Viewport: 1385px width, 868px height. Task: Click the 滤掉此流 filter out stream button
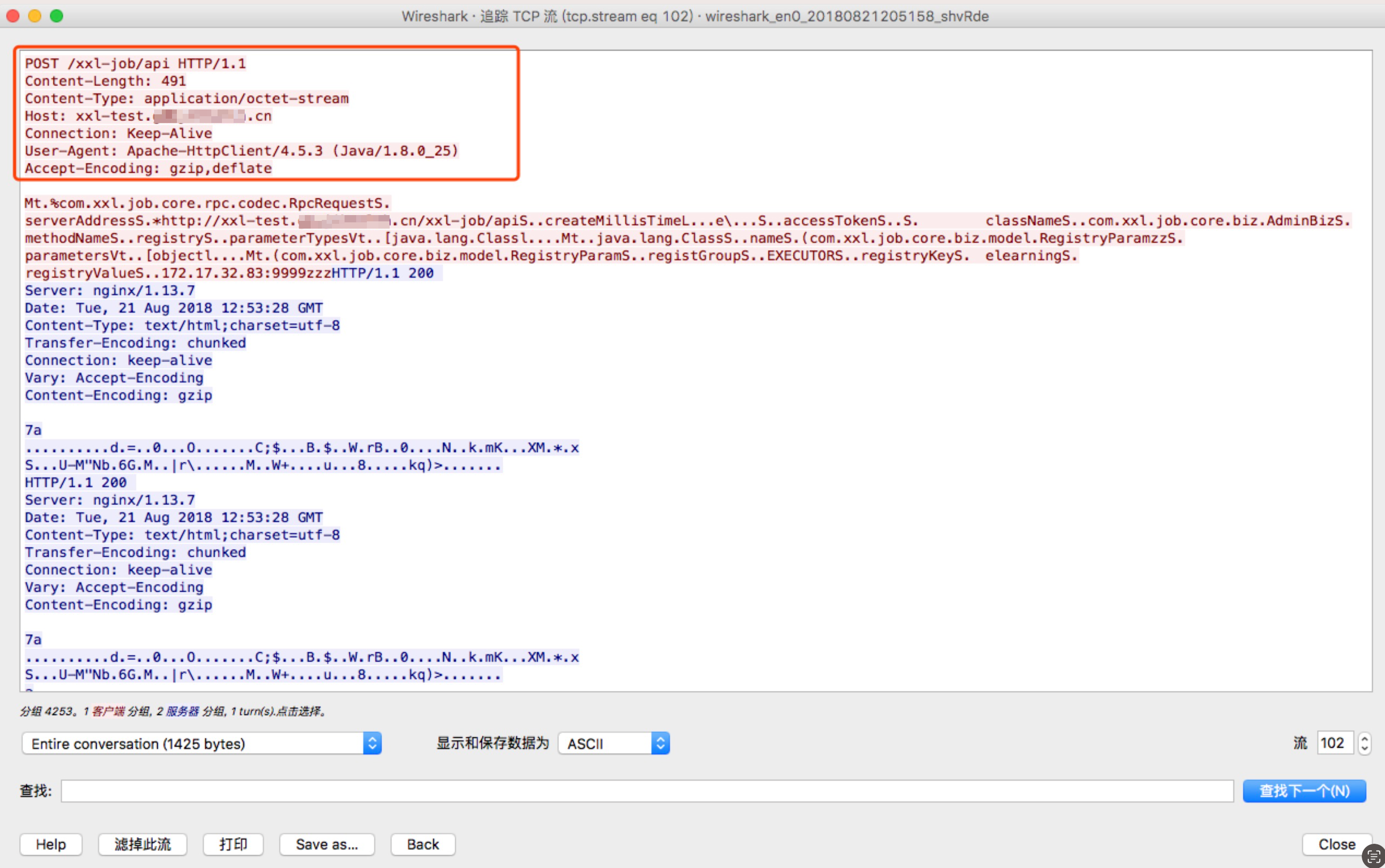pos(142,844)
